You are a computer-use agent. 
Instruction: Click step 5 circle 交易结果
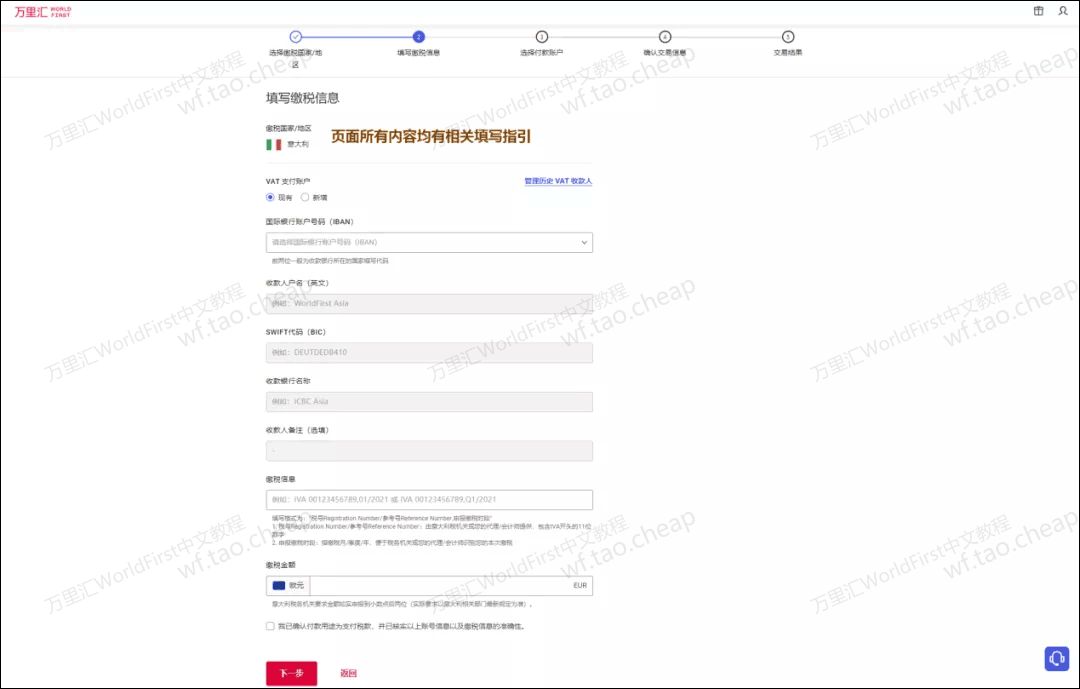(x=788, y=37)
